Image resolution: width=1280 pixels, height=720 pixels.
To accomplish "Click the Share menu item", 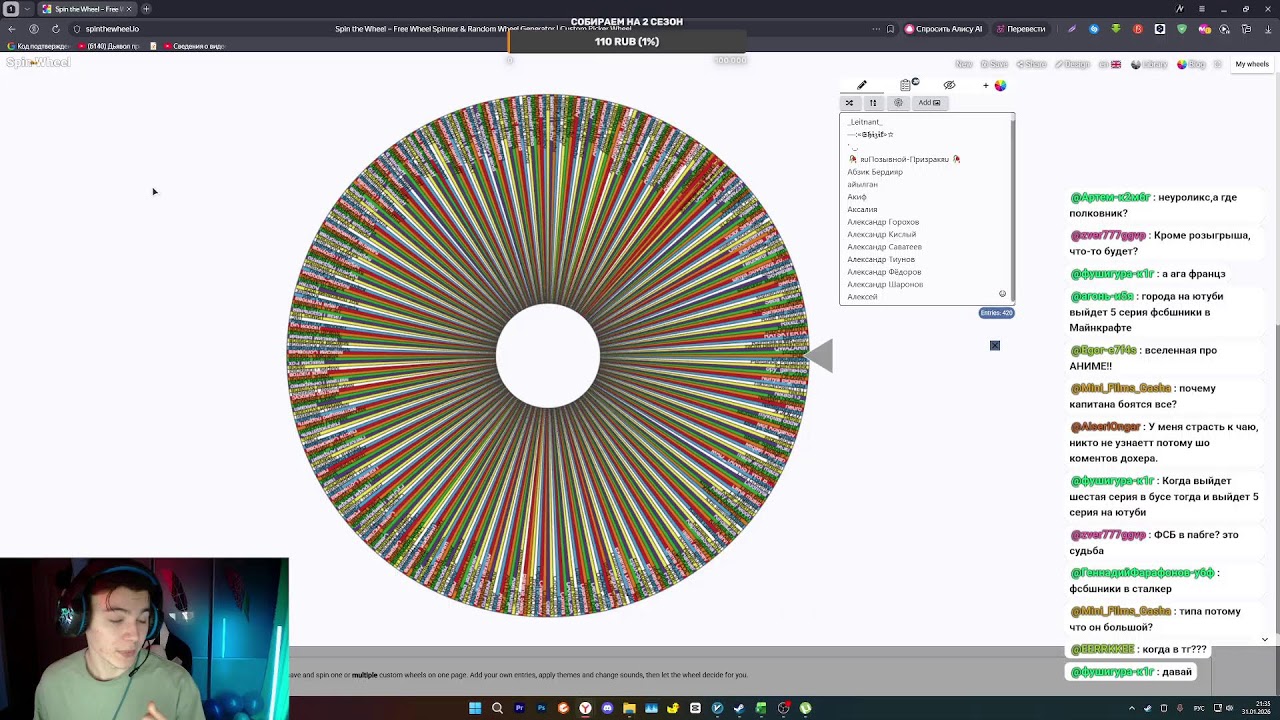I will click(x=1031, y=64).
